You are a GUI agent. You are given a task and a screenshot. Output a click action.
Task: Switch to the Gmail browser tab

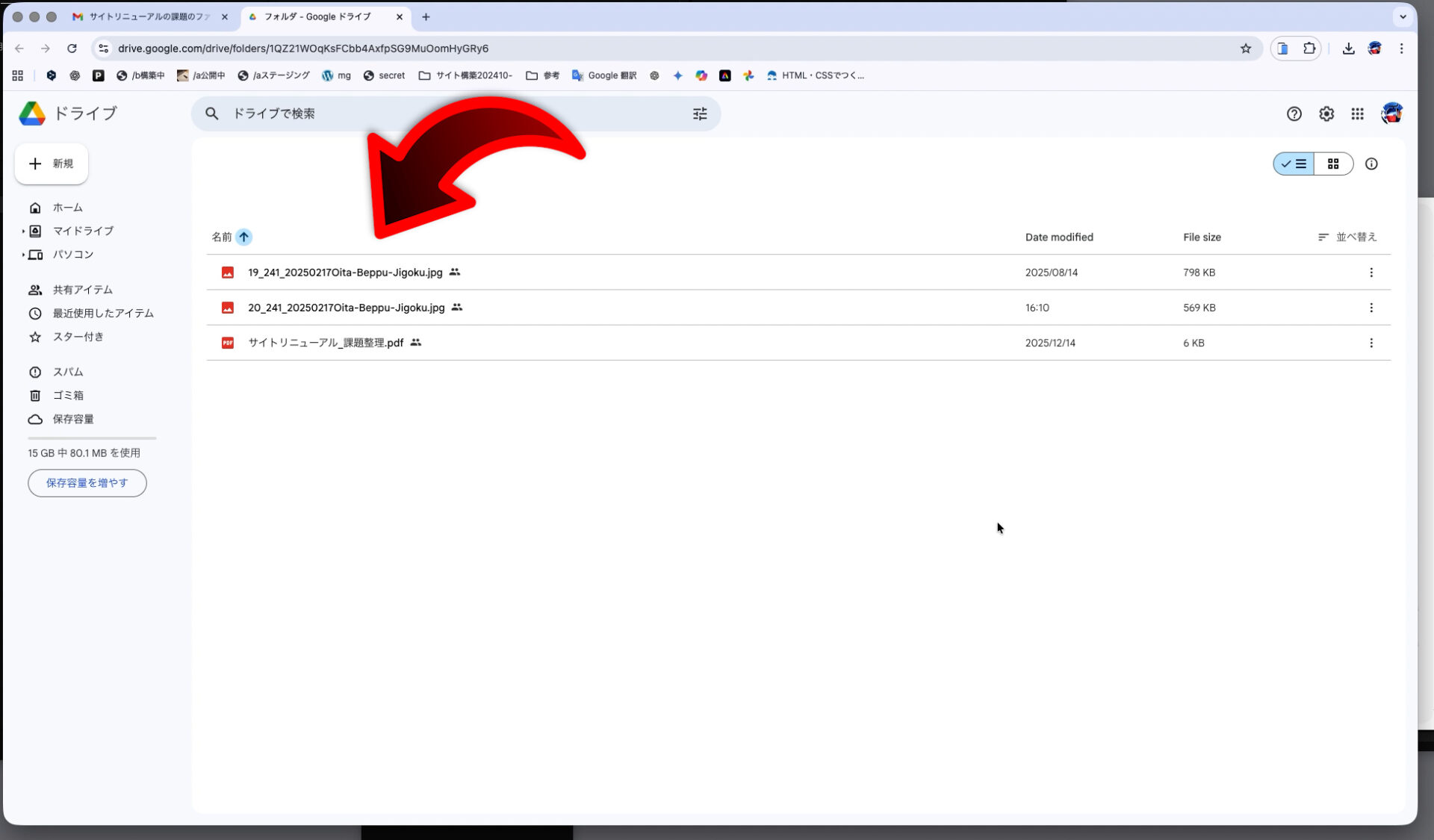149,16
